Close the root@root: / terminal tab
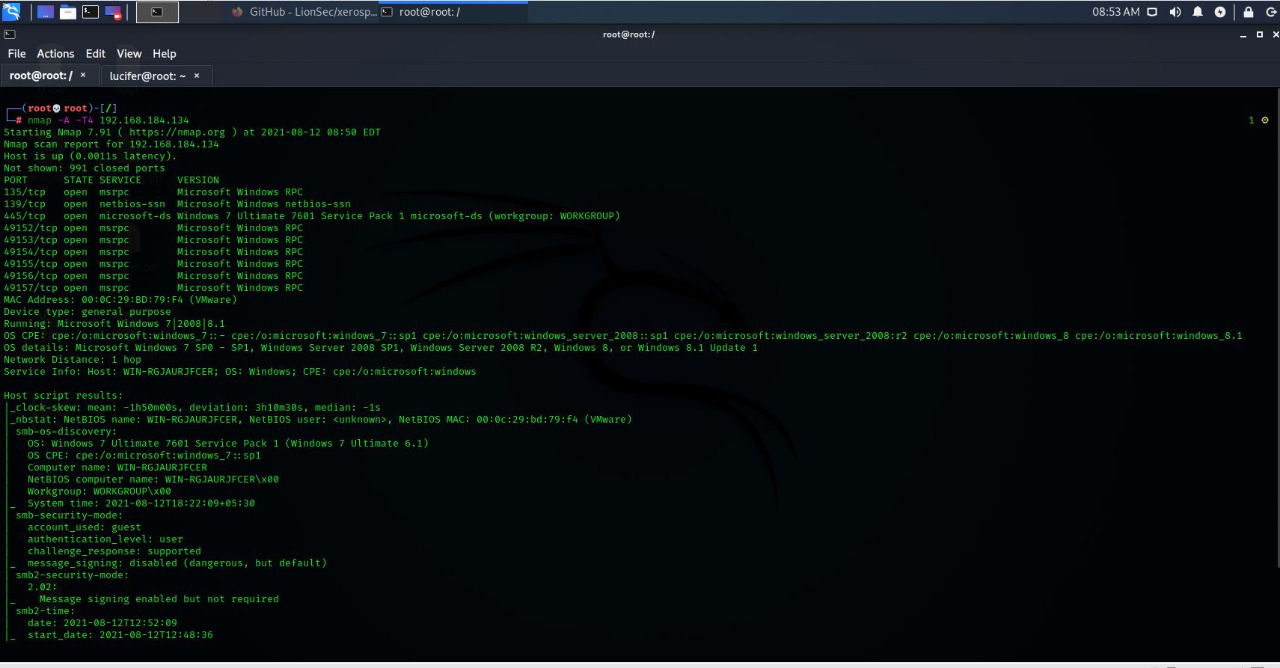This screenshot has height=668, width=1280. (x=83, y=75)
